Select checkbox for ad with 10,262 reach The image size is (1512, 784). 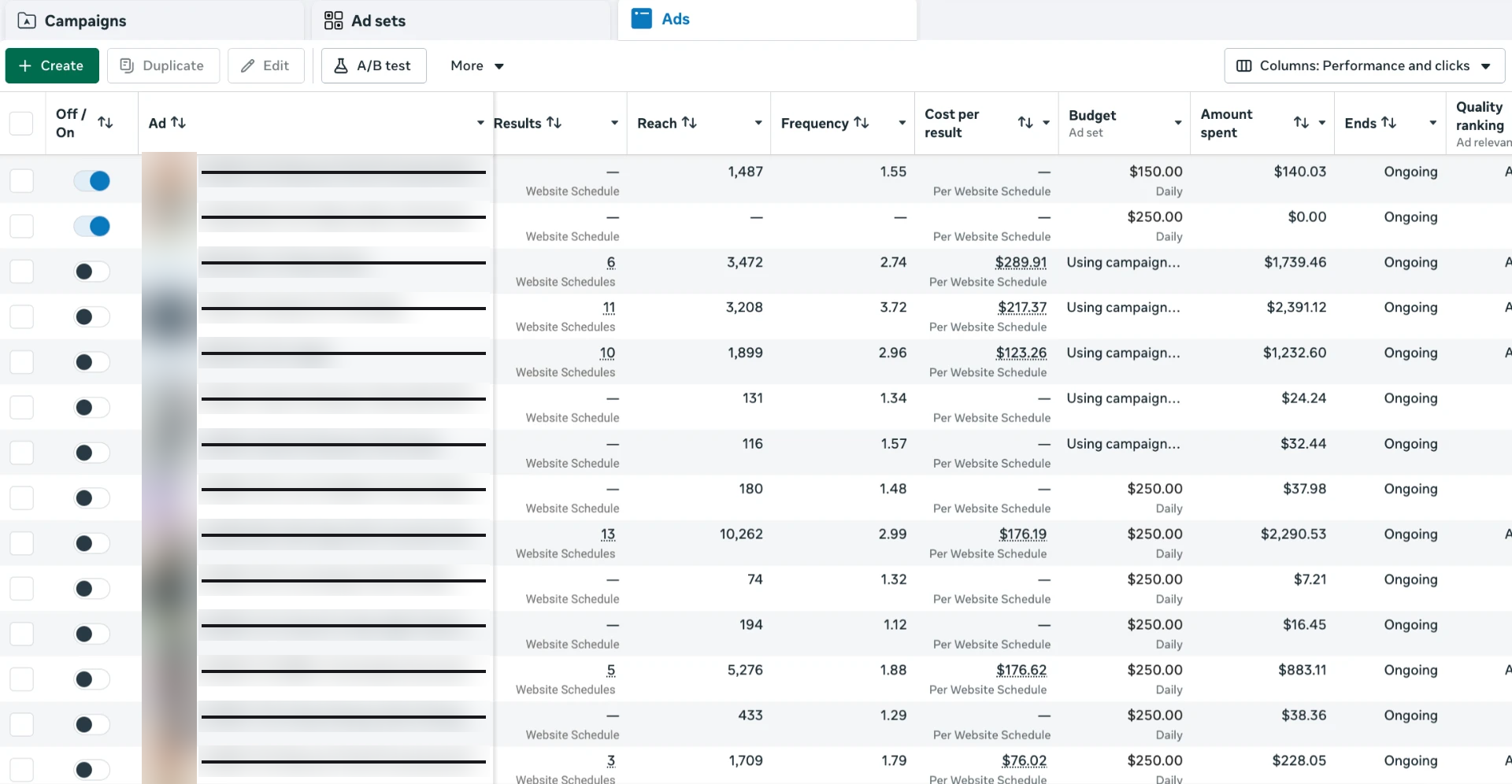(x=21, y=543)
